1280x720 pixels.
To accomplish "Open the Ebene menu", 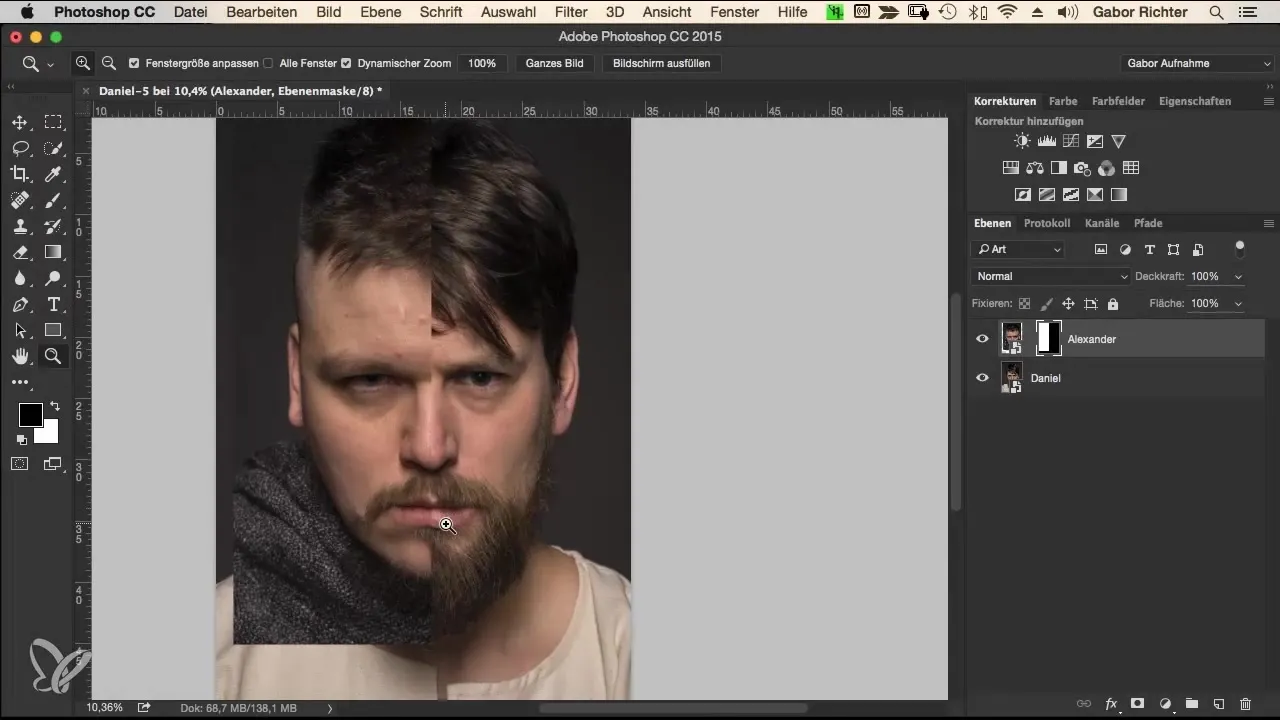I will (380, 12).
